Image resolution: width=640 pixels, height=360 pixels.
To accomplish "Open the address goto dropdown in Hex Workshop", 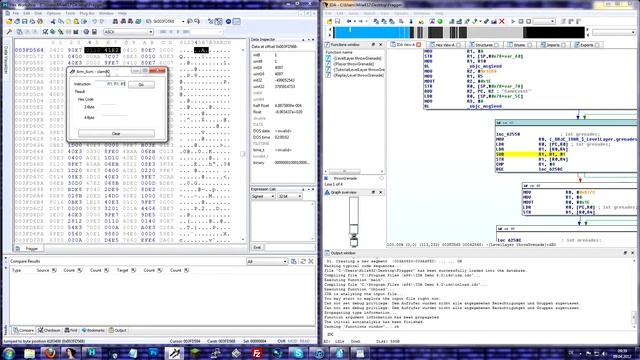I will click(x=183, y=21).
